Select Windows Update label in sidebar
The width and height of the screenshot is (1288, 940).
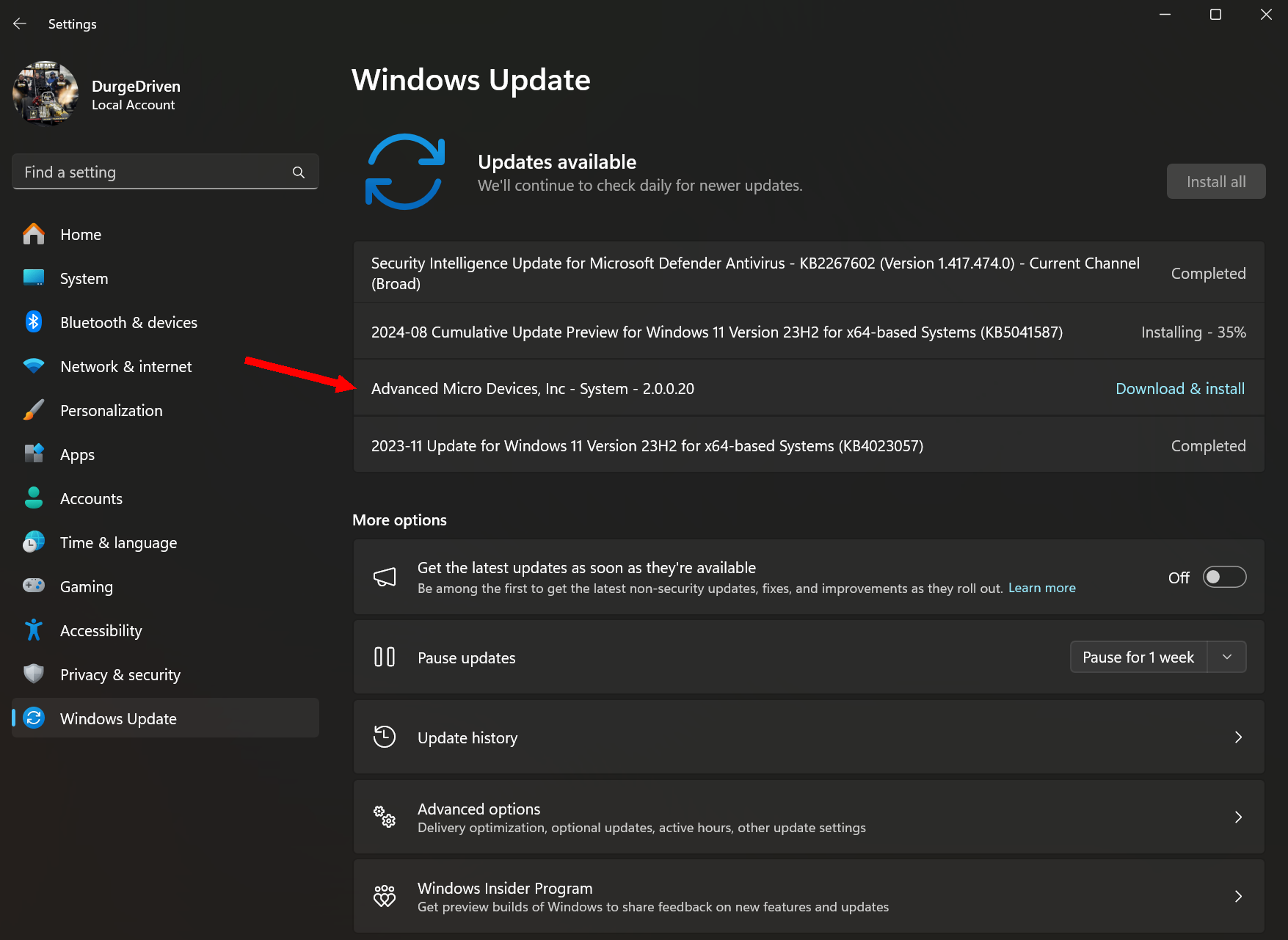pos(118,718)
